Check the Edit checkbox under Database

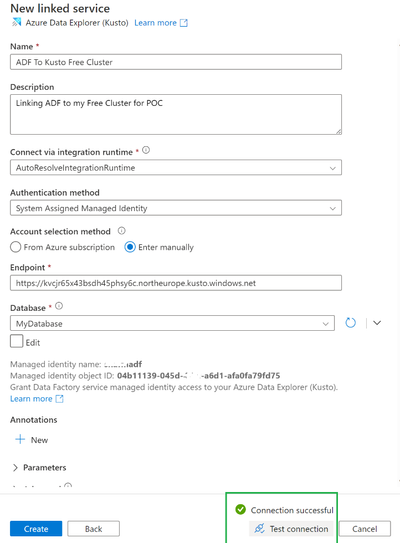pos(16,341)
